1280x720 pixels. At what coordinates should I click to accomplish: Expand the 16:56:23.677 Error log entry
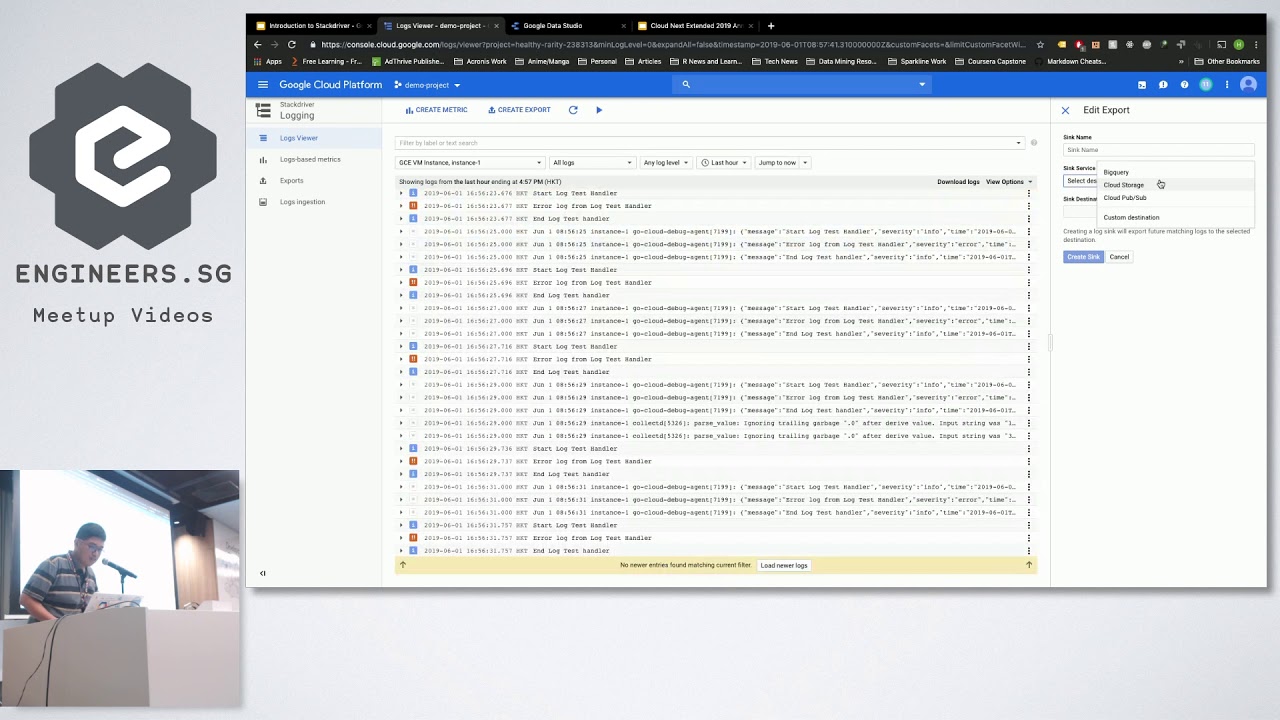click(x=402, y=206)
